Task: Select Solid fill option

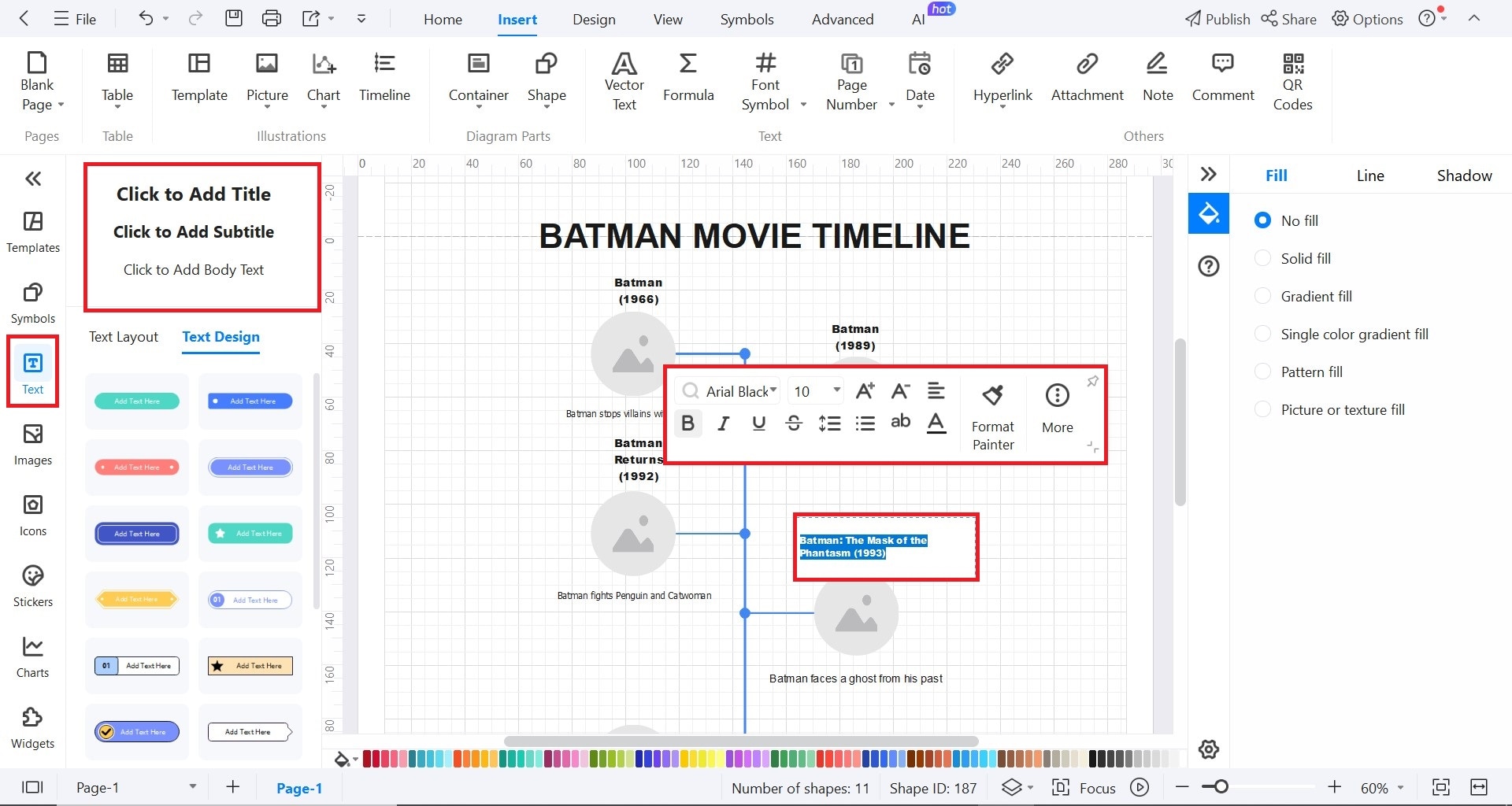Action: tap(1292, 258)
